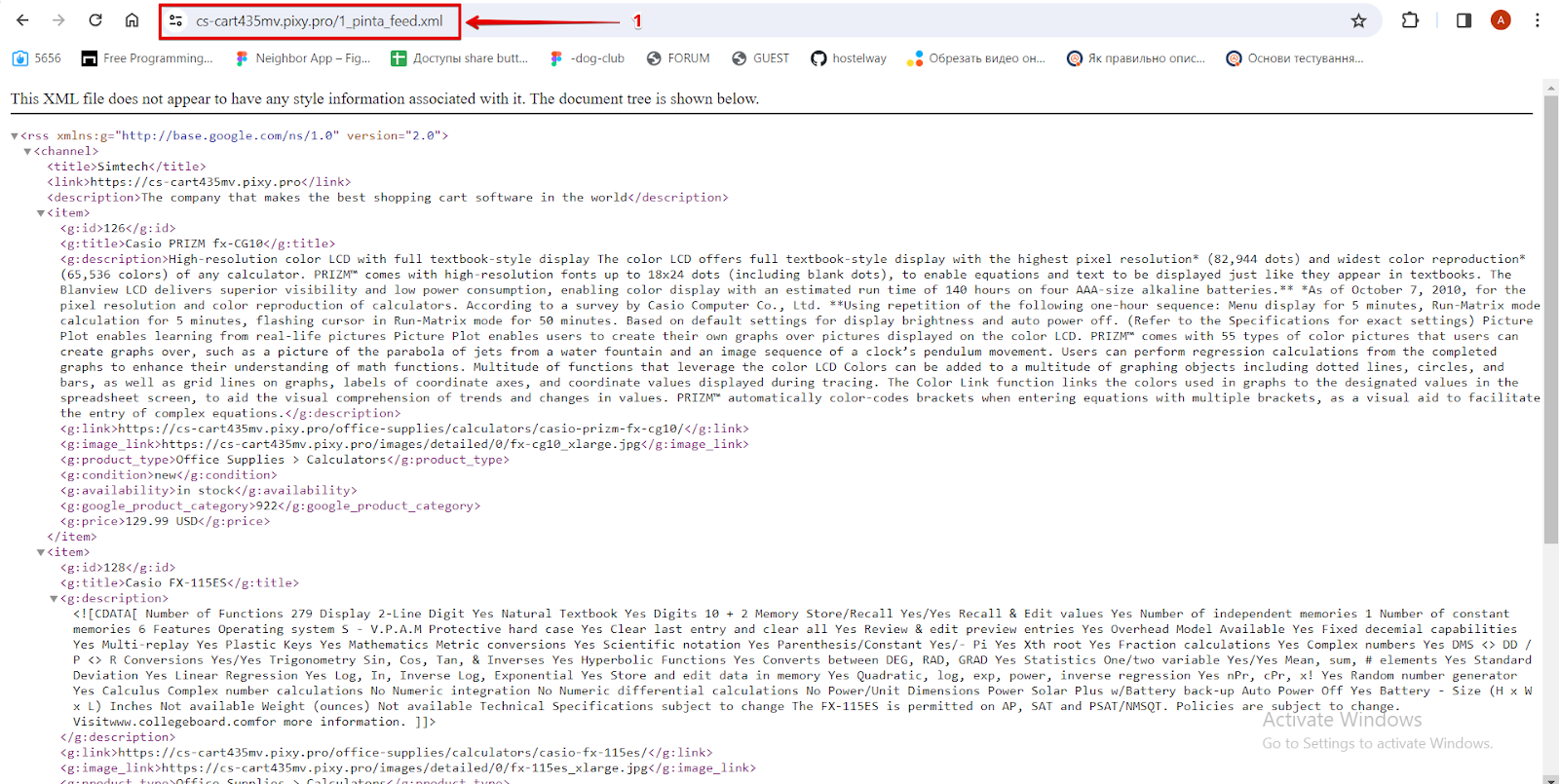Viewport: 1559px width, 784px height.
Task: Click the Casio PRIZM fx-CG10 title
Action: (194, 243)
